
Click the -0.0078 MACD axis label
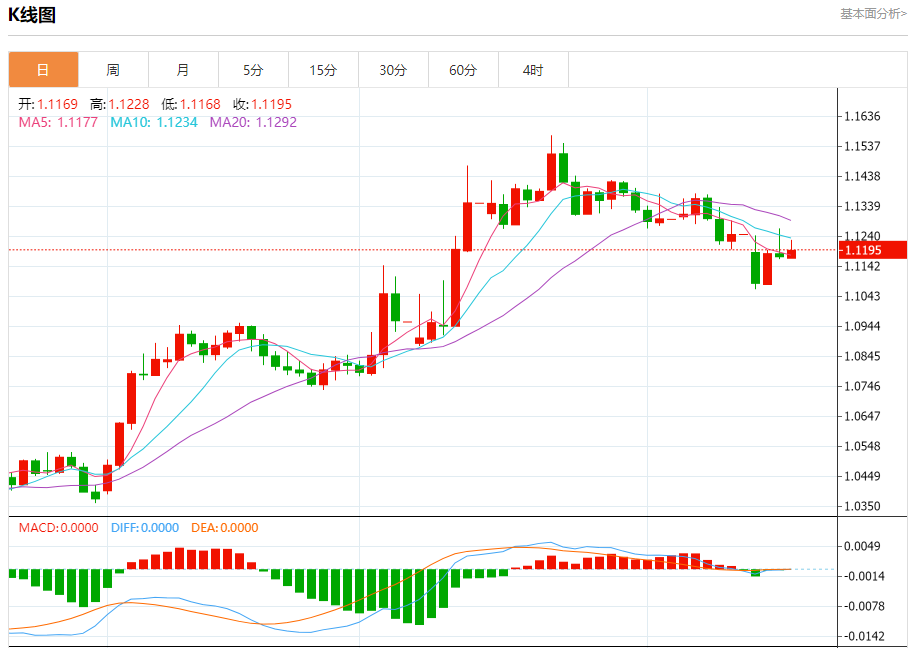[x=862, y=607]
